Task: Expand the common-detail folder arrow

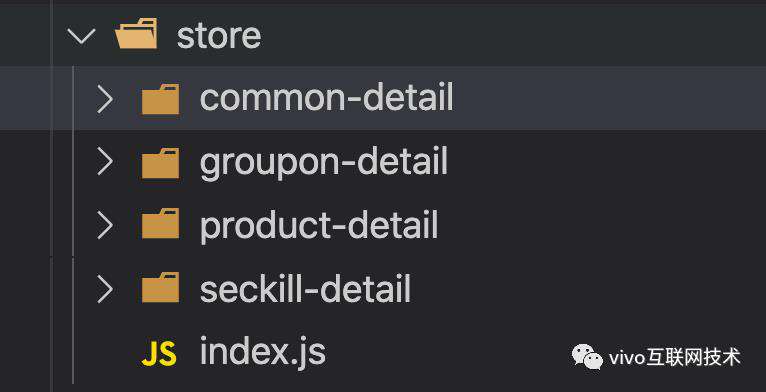Action: coord(105,99)
